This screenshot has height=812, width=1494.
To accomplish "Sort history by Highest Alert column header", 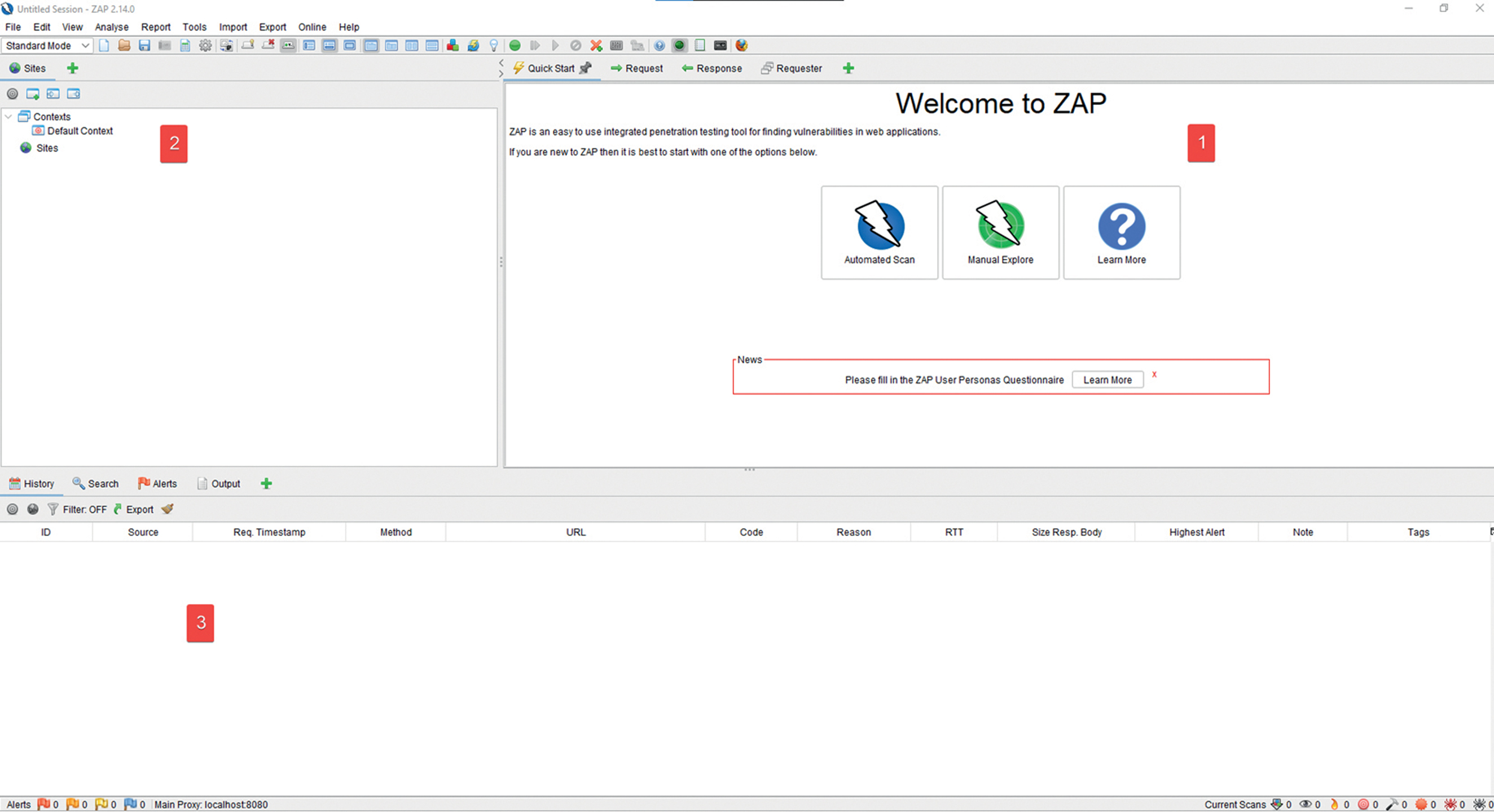I will pos(1197,532).
